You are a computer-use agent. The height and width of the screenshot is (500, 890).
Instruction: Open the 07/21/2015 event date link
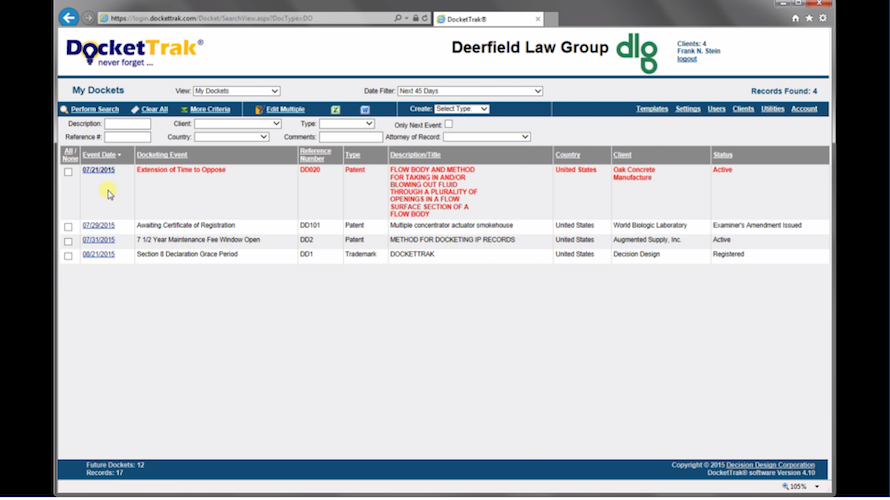pyautogui.click(x=99, y=170)
